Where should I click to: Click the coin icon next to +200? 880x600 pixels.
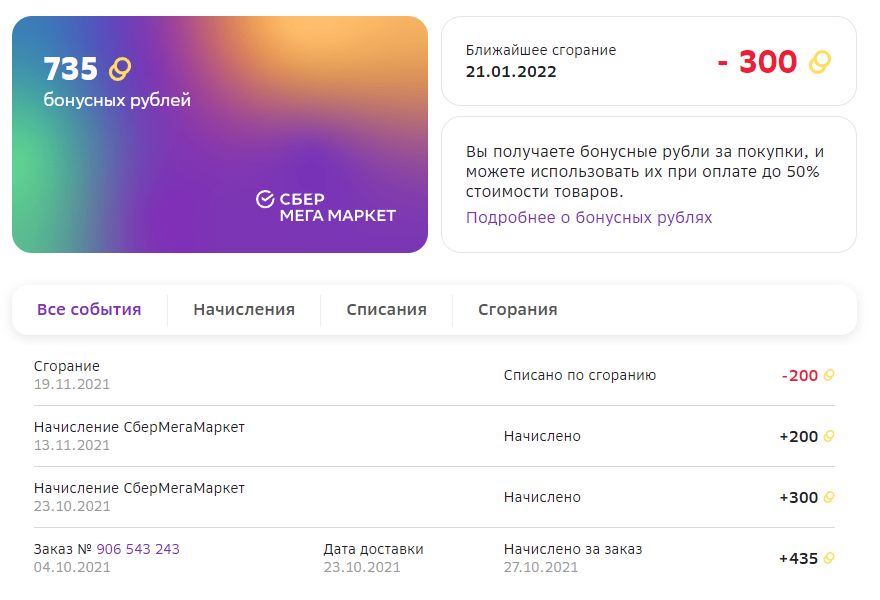(x=828, y=437)
